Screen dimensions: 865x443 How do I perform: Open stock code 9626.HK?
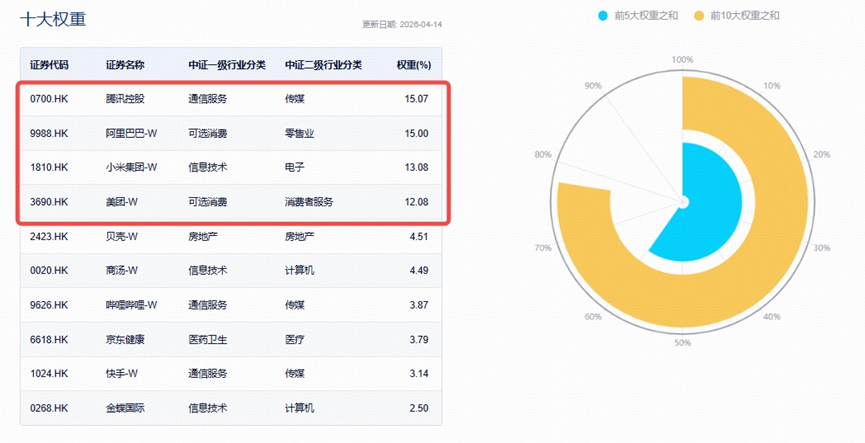coord(48,304)
